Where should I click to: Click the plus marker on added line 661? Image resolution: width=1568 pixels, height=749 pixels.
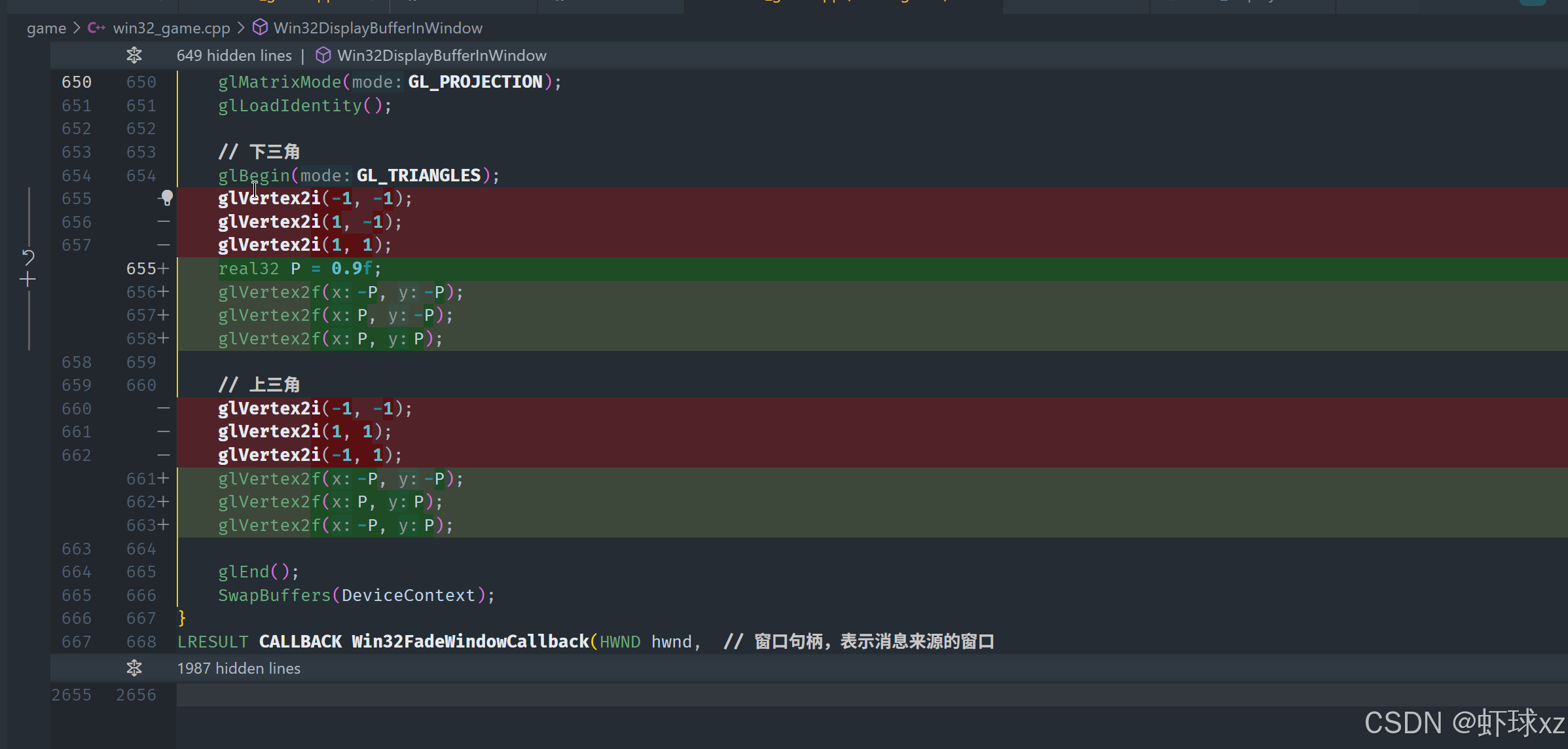163,479
